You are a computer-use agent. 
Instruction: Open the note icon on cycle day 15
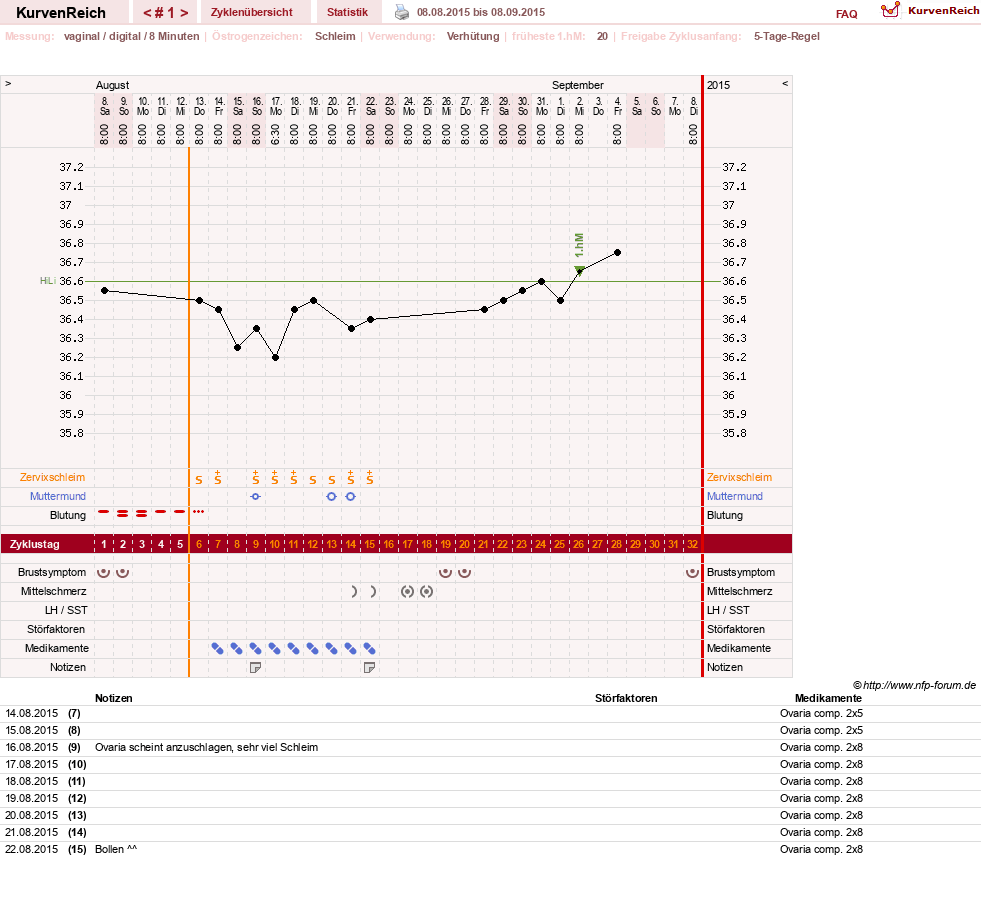[369, 667]
